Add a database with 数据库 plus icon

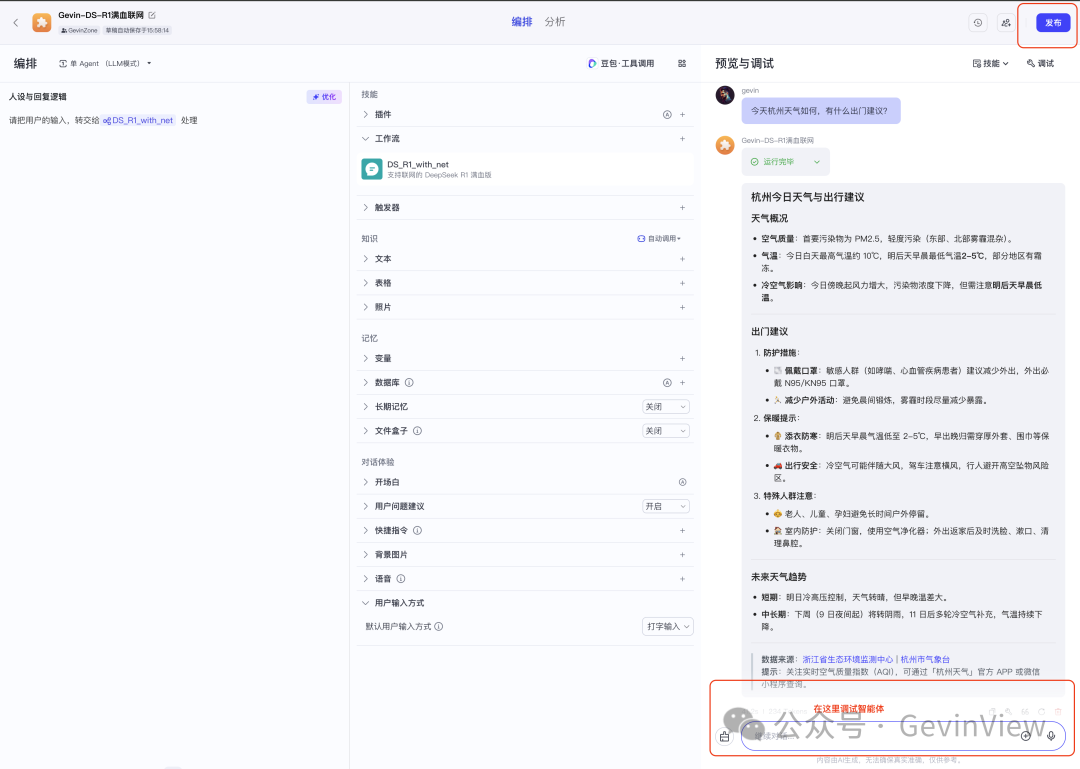pos(683,382)
